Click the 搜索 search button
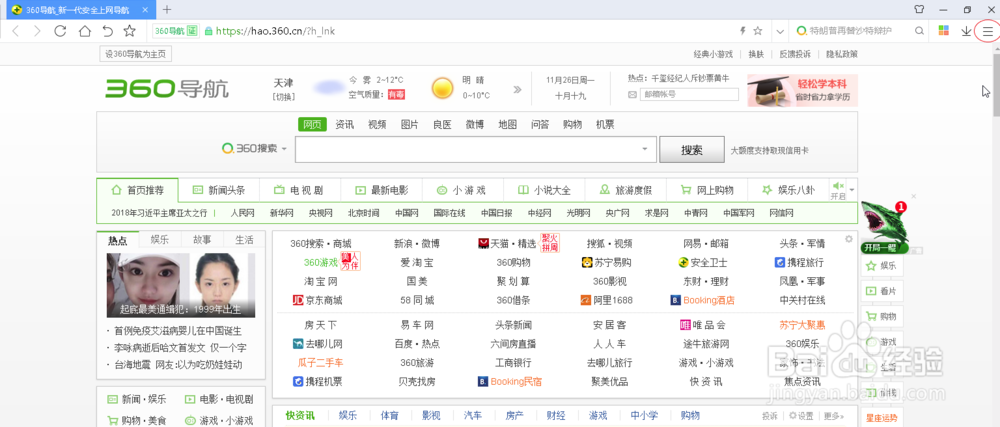Screen dimensions: 1000x427 click(691, 150)
